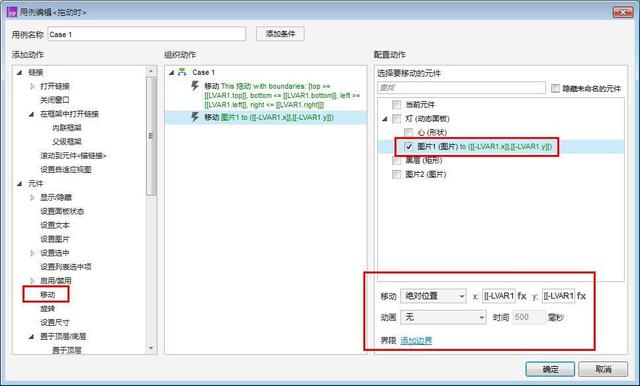Check the 当前元件 checkbox
The width and height of the screenshot is (640, 386).
point(396,104)
